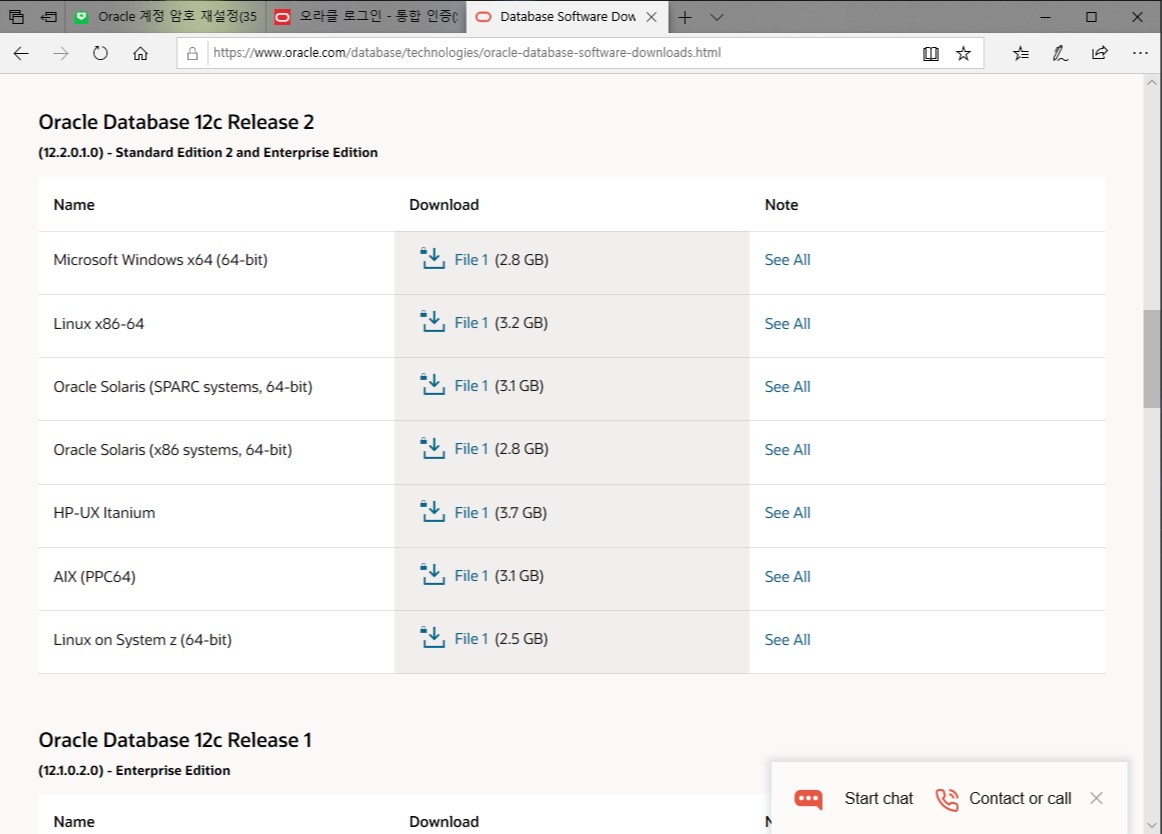
Task: Download File 1 for AIX (PPC64)
Action: [471, 575]
